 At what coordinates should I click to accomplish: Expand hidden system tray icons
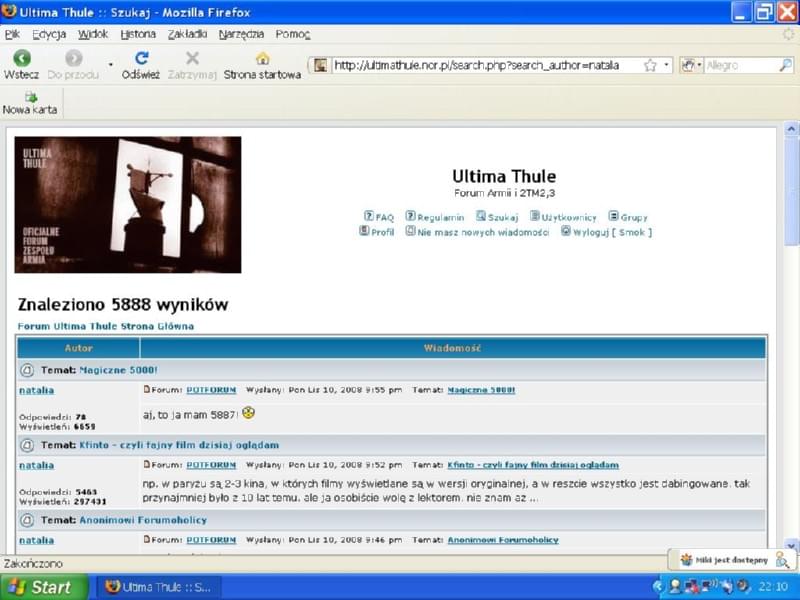tap(658, 587)
